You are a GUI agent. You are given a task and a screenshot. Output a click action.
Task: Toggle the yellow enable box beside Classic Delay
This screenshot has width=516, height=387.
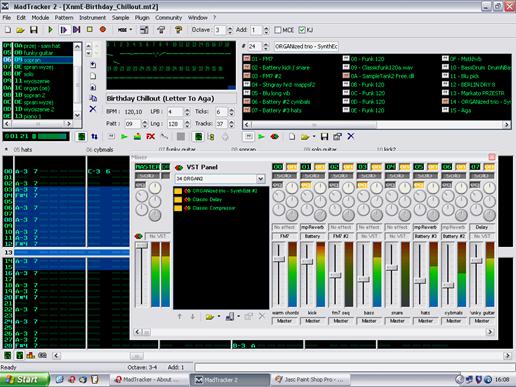tap(178, 199)
